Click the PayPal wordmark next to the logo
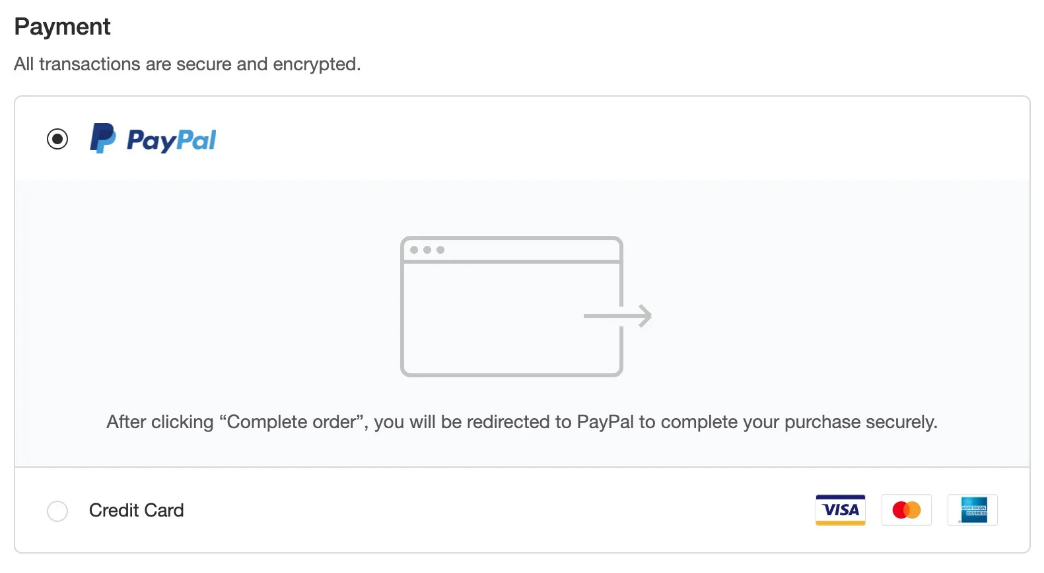Image resolution: width=1044 pixels, height=573 pixels. pos(171,140)
